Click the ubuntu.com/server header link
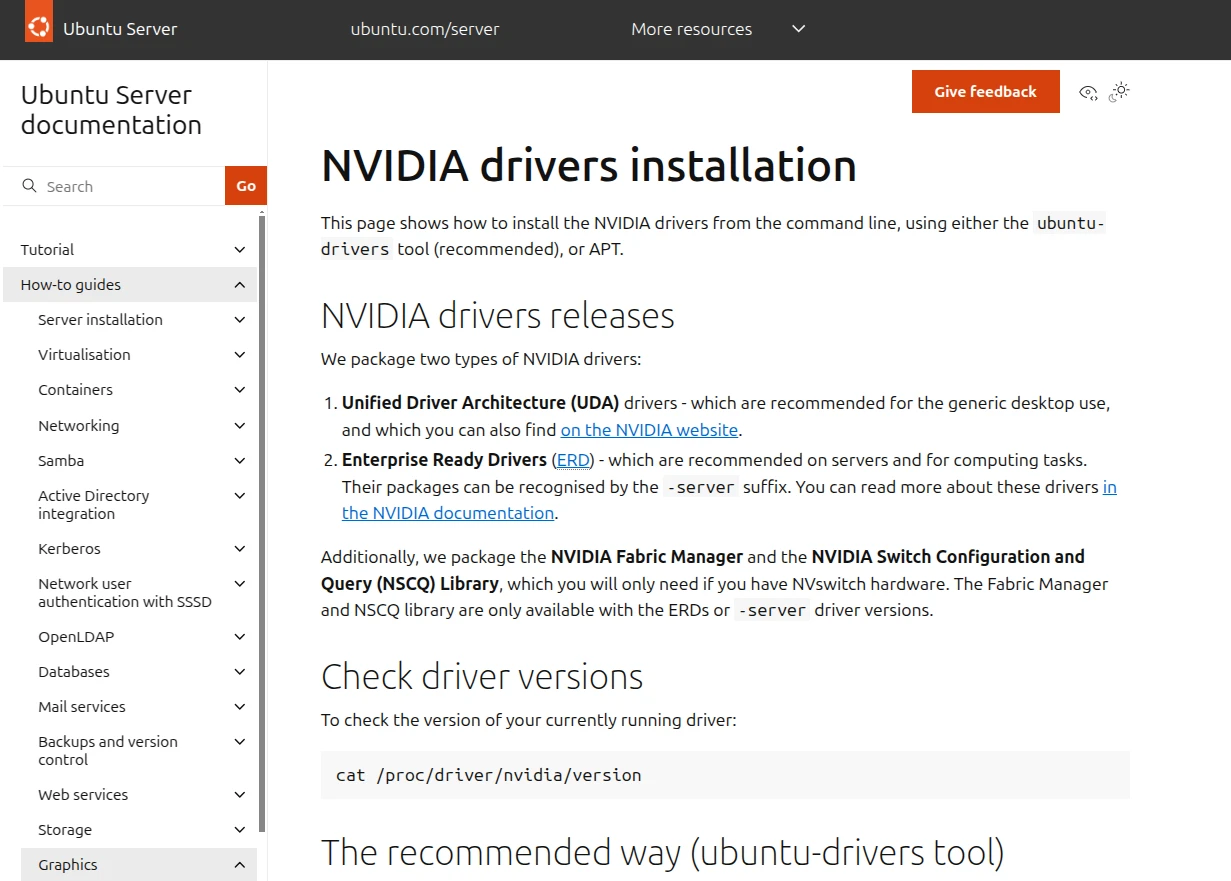The width and height of the screenshot is (1231, 881). [x=424, y=29]
